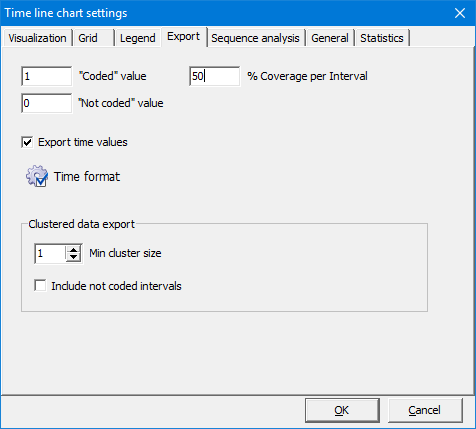Click the Clustered data export group title
Viewport: 476px width, 429px height.
(x=82, y=224)
